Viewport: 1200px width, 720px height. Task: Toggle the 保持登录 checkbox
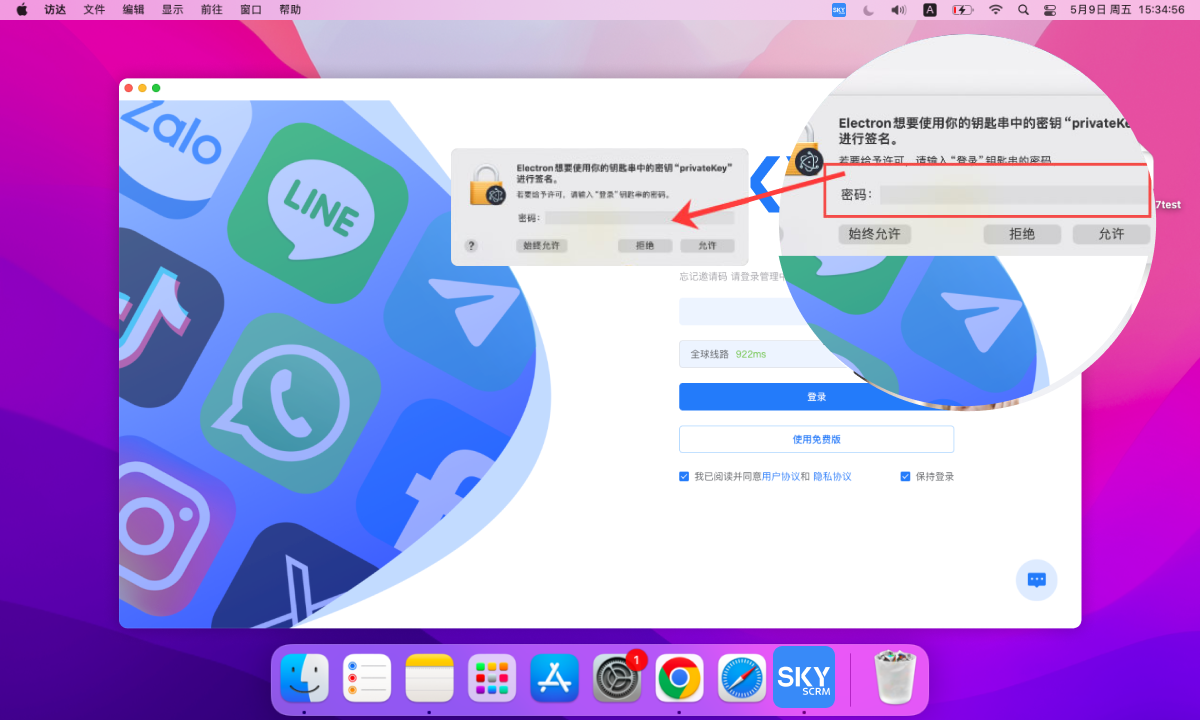(x=906, y=476)
